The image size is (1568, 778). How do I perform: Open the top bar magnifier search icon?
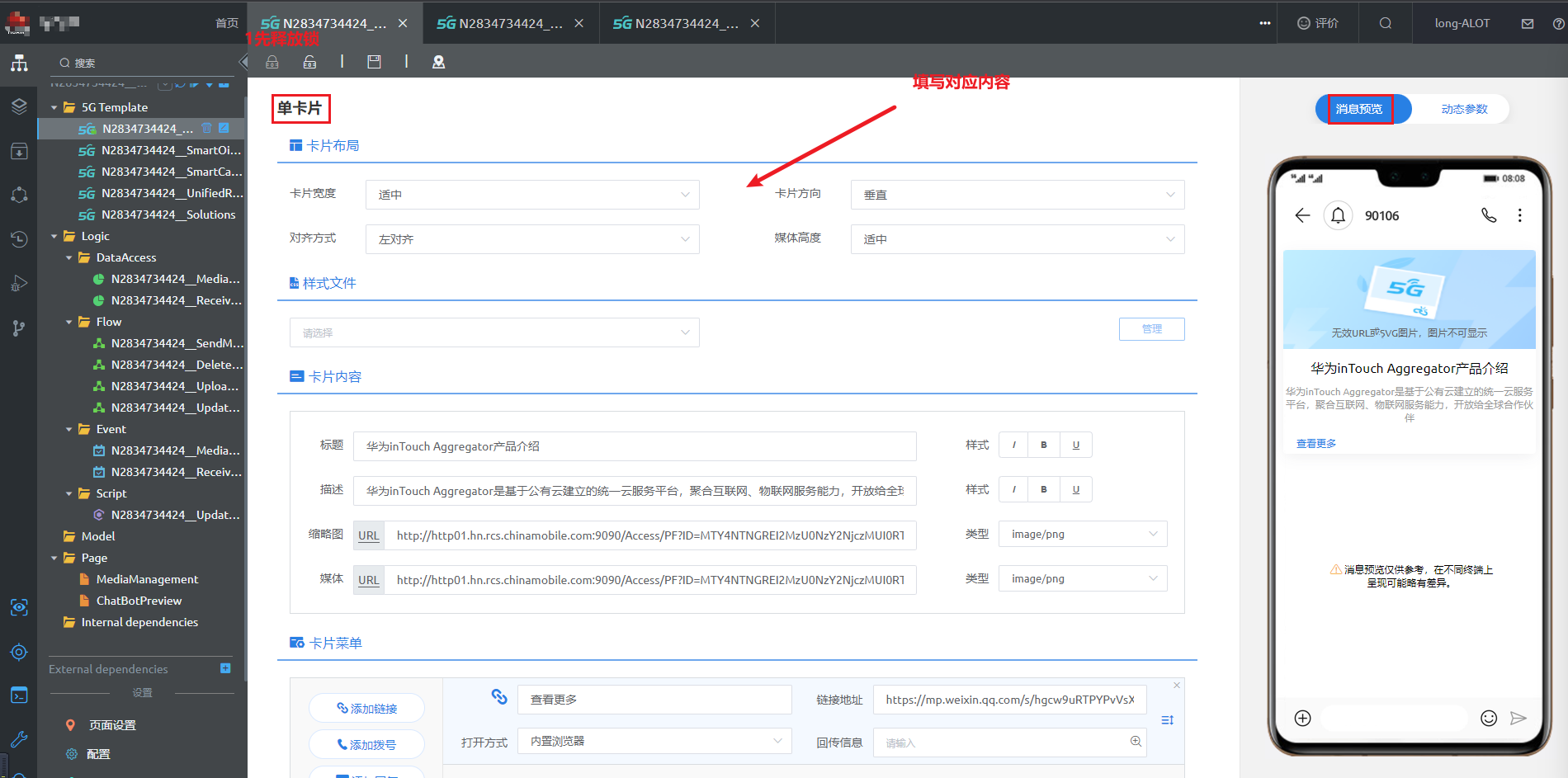tap(1386, 23)
